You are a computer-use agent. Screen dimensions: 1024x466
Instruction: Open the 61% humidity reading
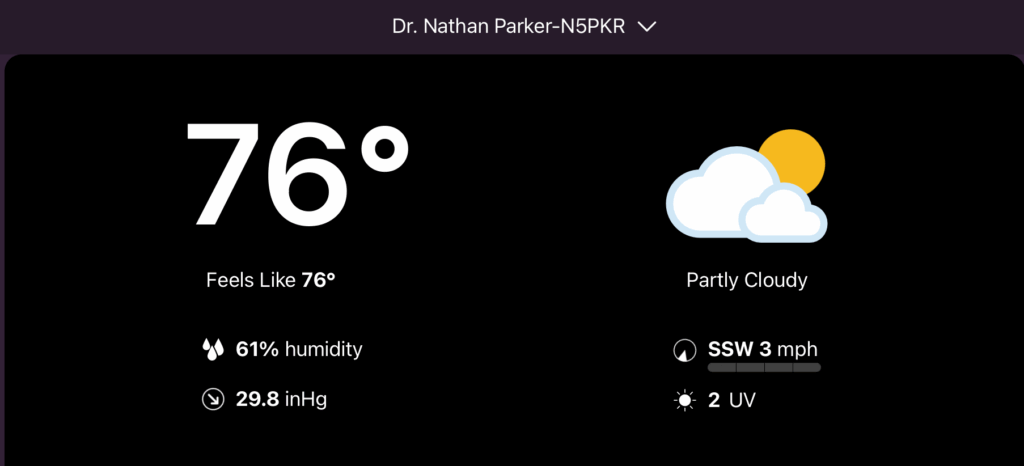(298, 350)
